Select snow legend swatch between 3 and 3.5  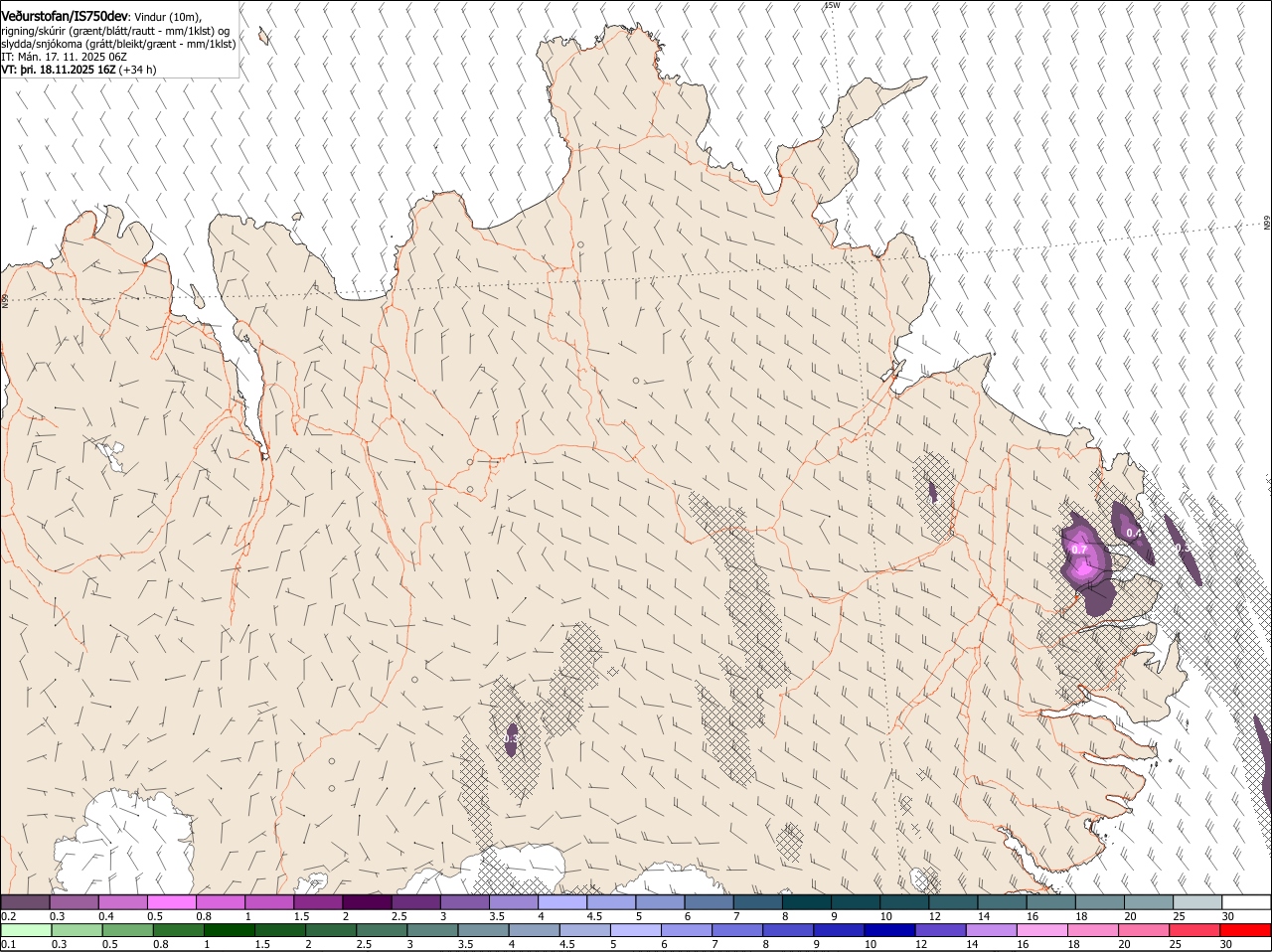click(464, 902)
